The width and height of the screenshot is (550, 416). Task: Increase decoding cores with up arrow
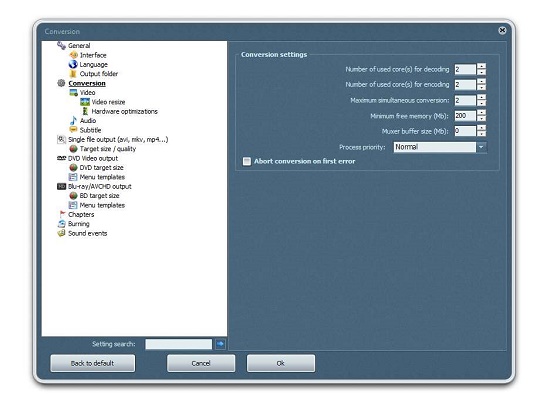482,66
